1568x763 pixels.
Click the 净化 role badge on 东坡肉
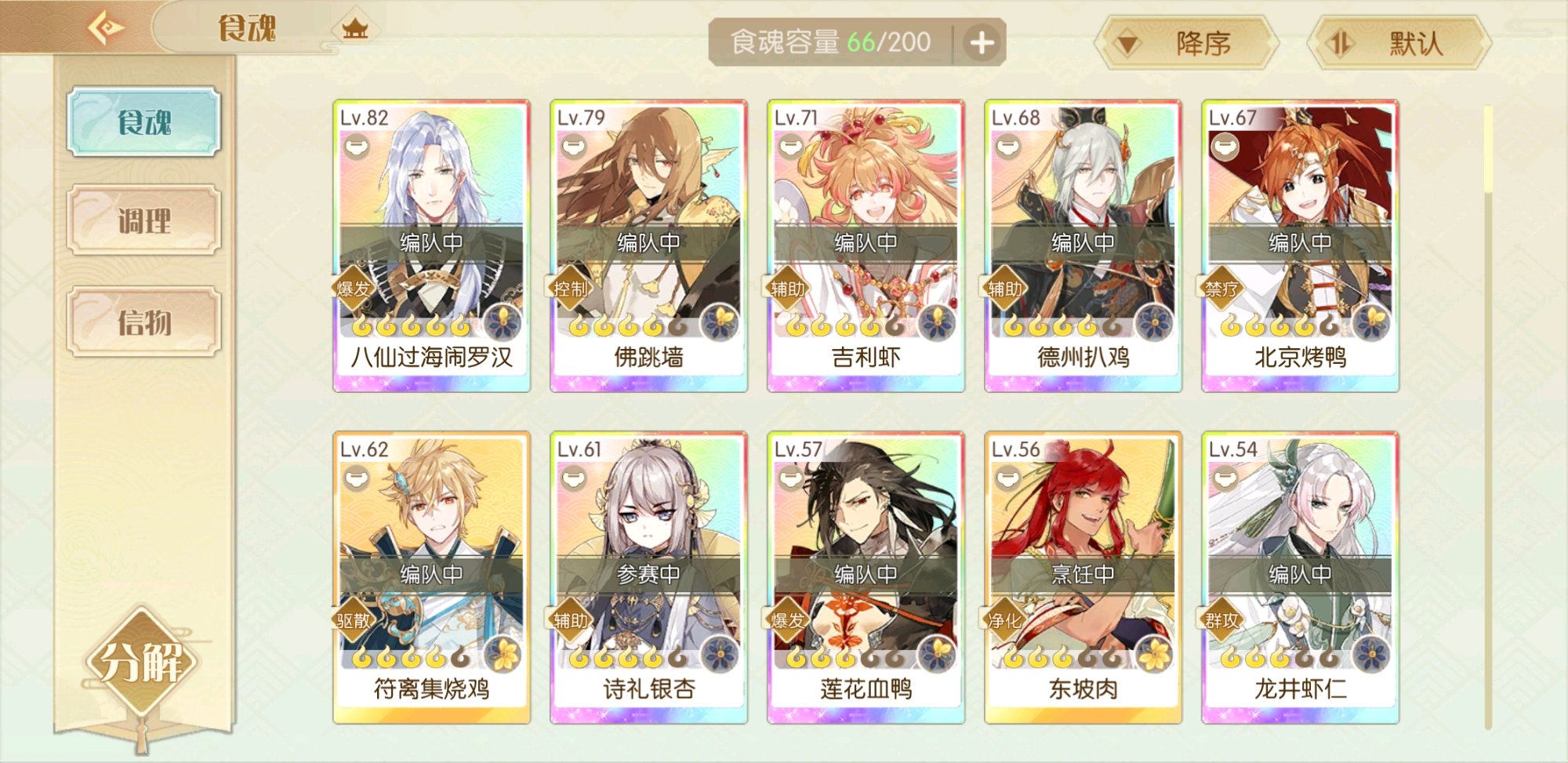click(x=1004, y=620)
